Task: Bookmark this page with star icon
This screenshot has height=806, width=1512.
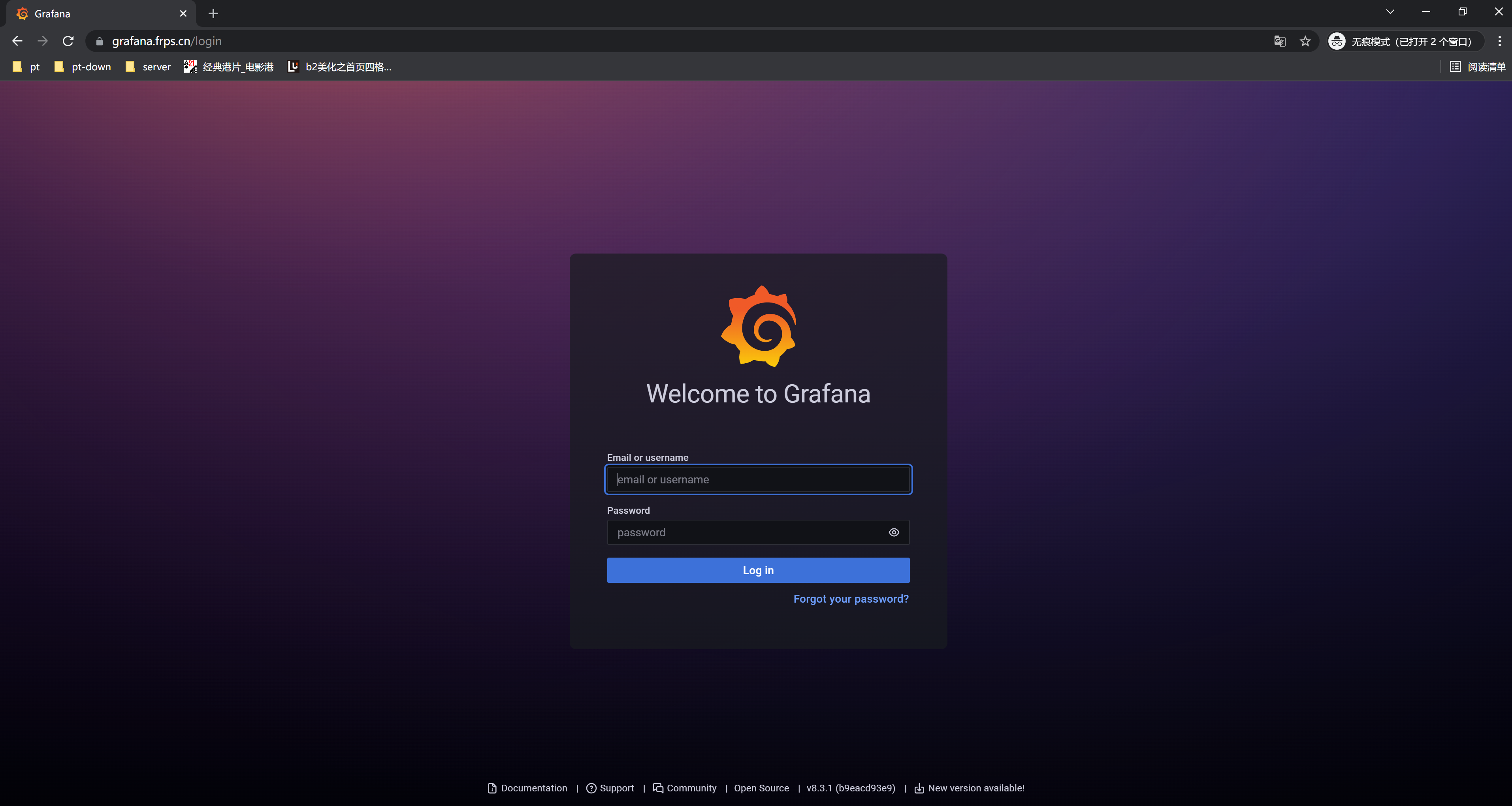Action: coord(1305,41)
